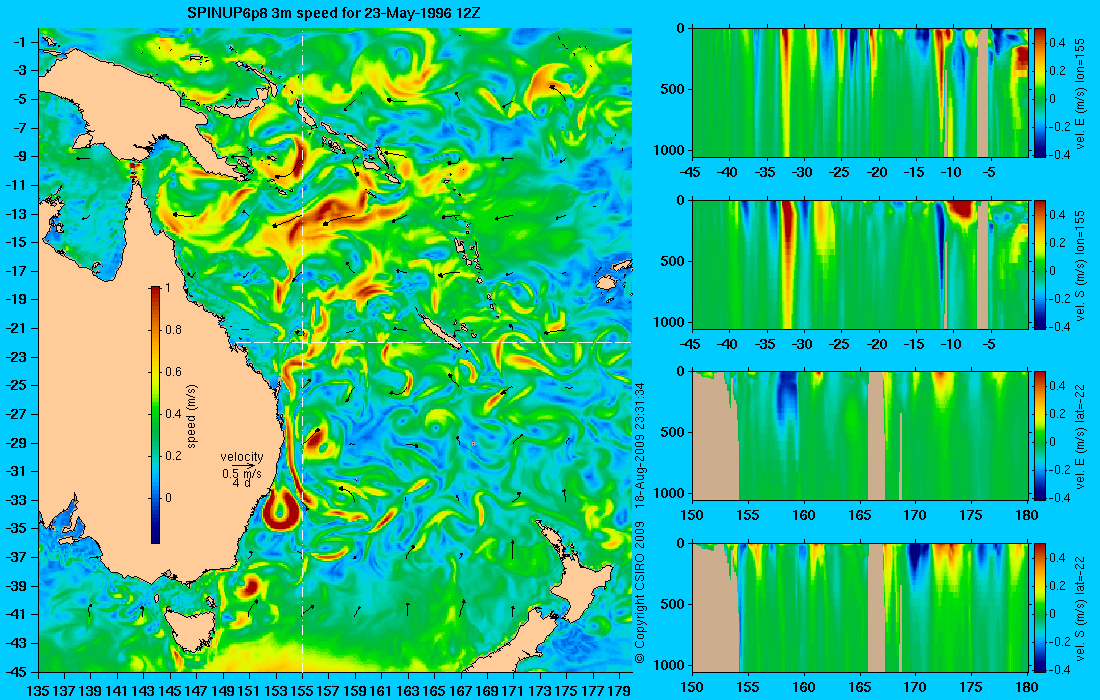Open the vel. S lat=-22 depth section plot
The width and height of the screenshot is (1100, 700).
coord(860,607)
